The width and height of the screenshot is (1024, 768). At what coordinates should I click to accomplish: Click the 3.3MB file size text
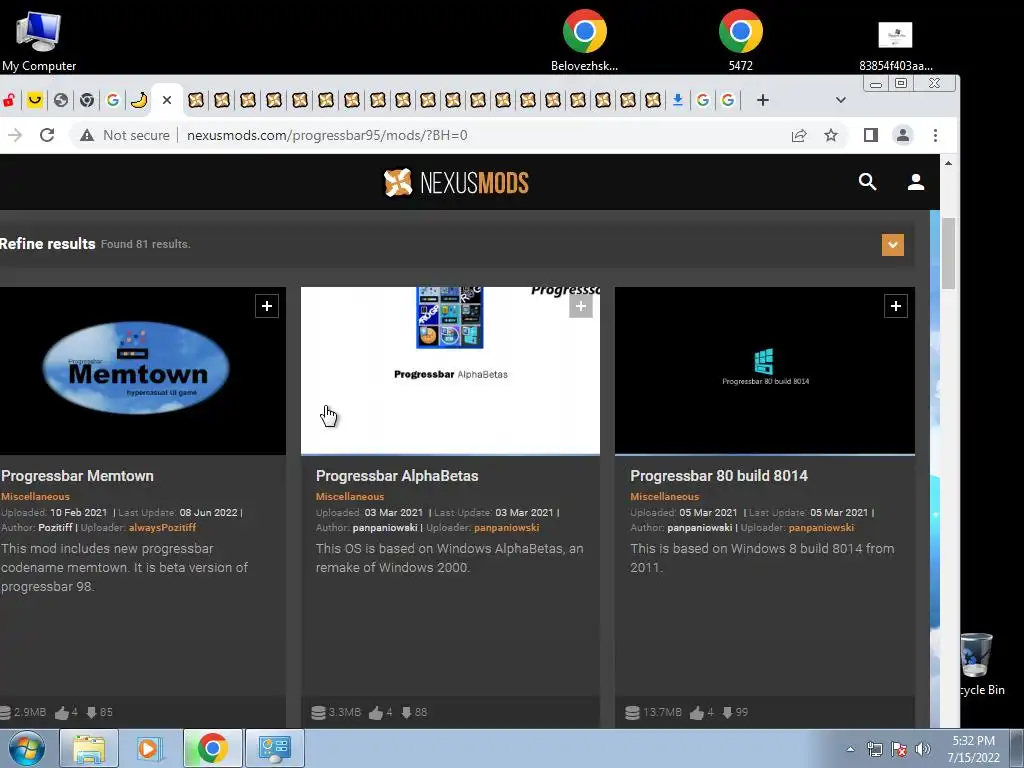[345, 712]
